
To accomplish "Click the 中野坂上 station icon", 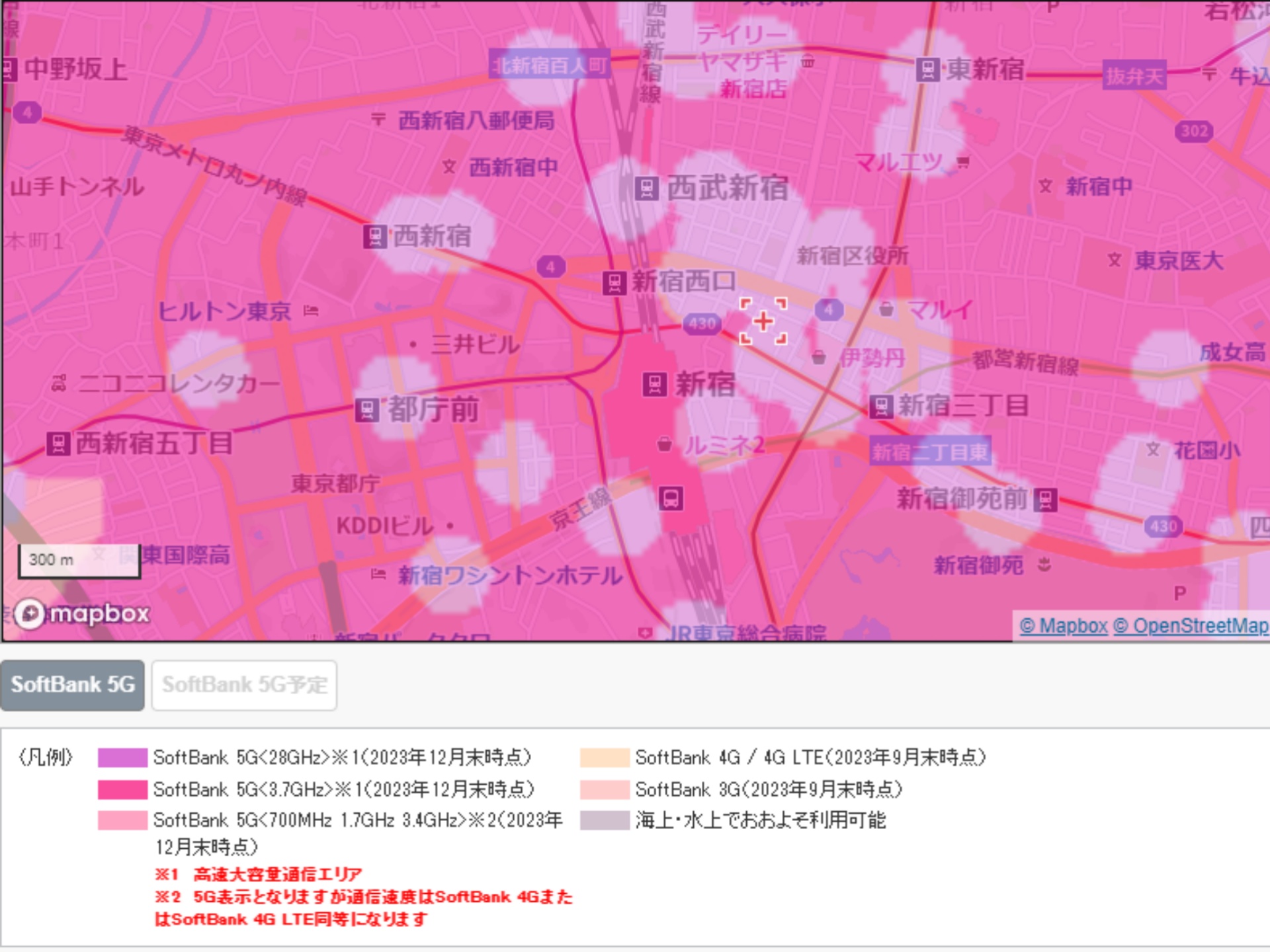I will click(x=8, y=69).
